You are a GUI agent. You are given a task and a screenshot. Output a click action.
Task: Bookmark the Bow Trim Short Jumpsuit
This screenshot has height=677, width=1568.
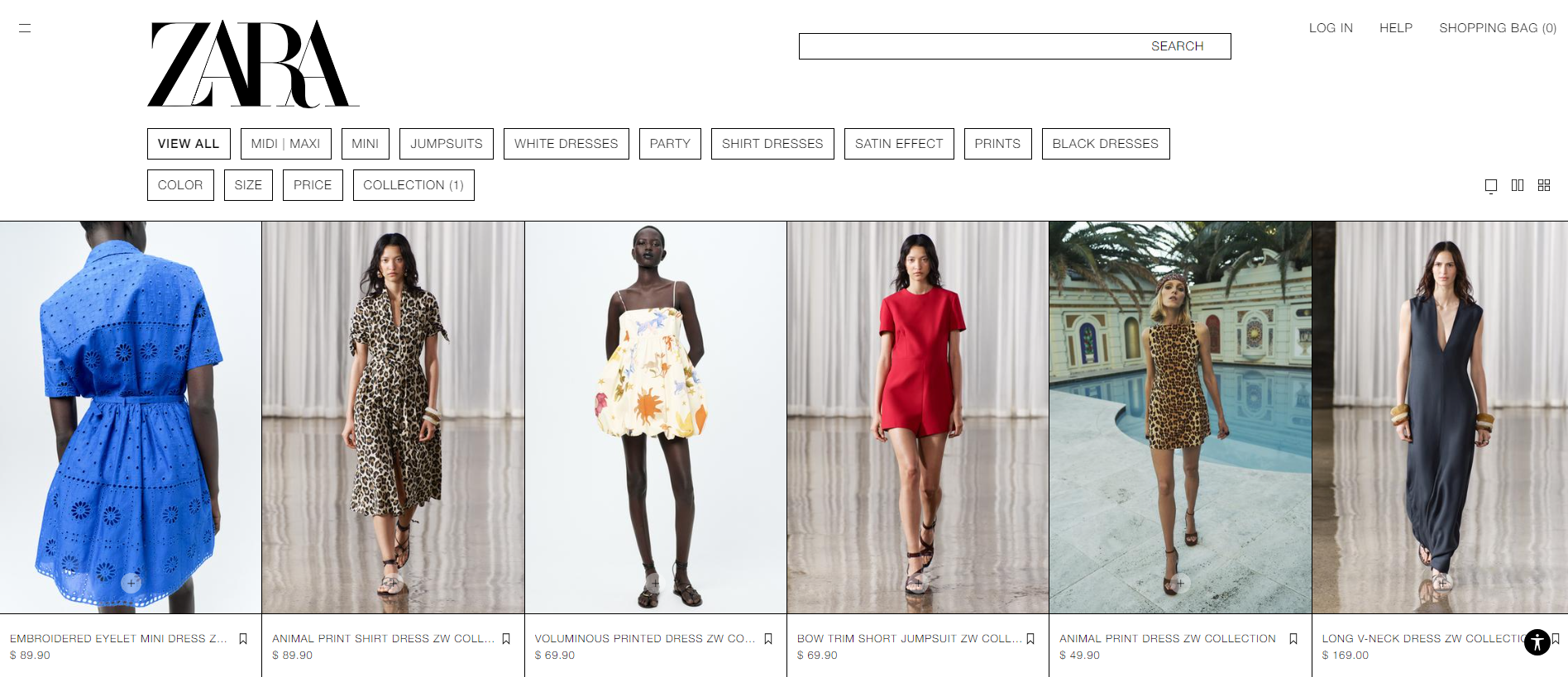tap(1030, 639)
